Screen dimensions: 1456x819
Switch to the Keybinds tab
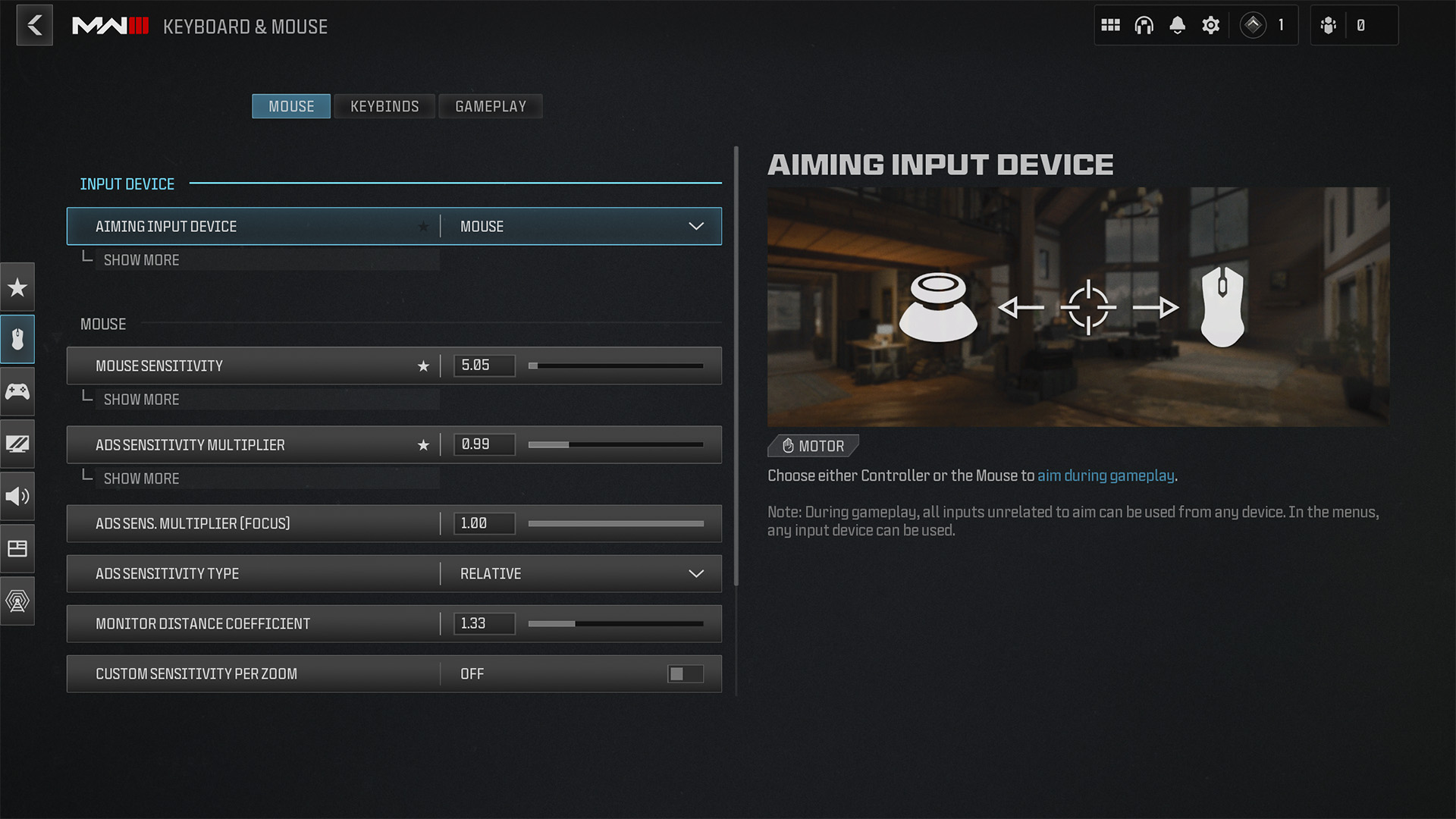pyautogui.click(x=385, y=106)
